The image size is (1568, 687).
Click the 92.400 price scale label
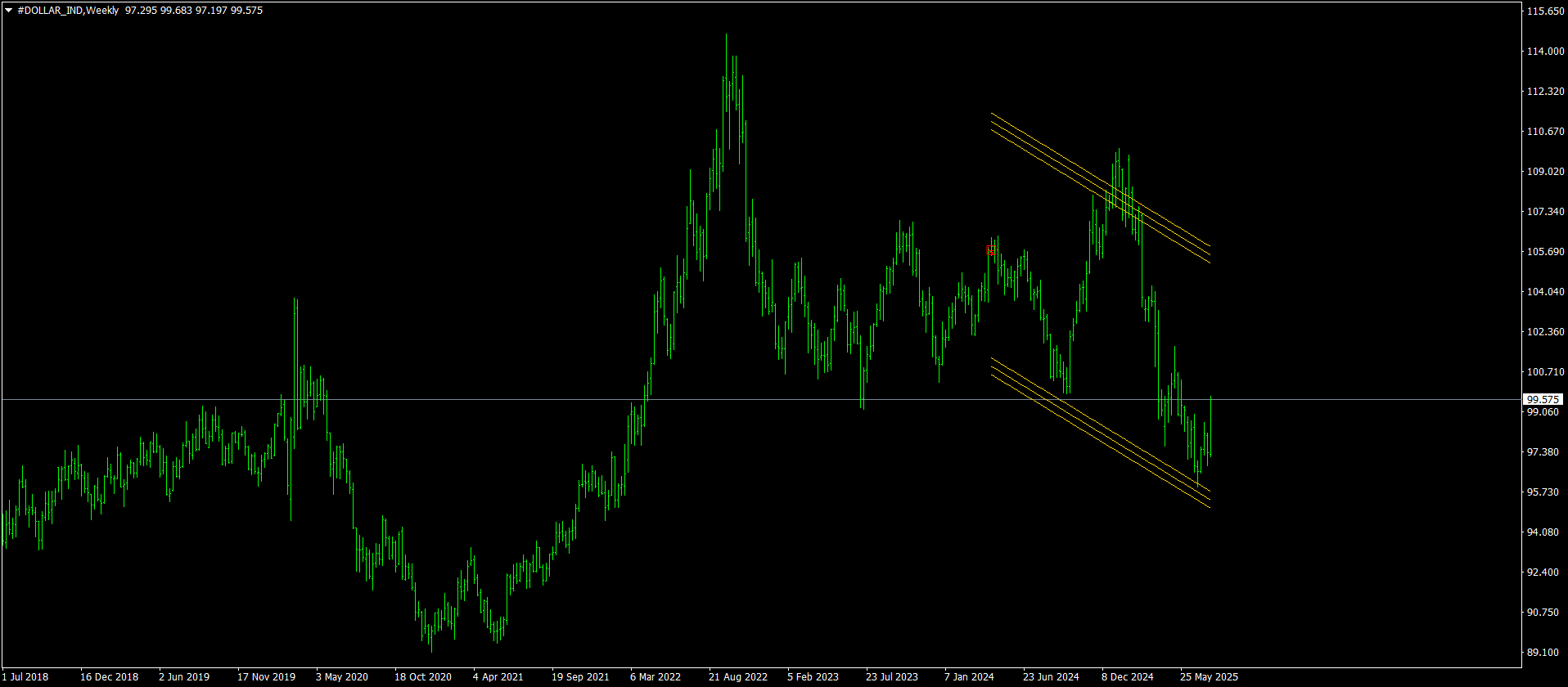1543,572
